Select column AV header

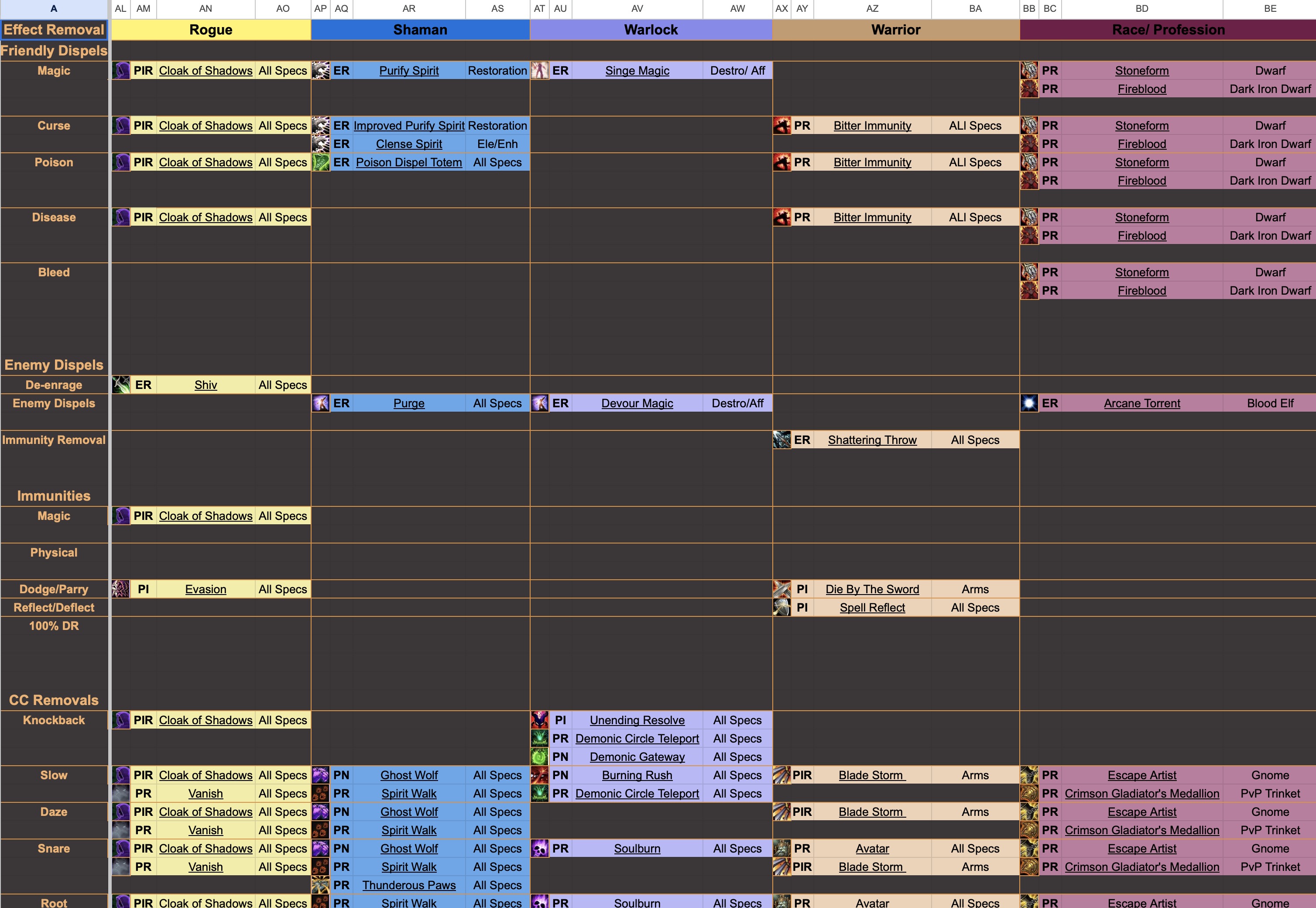(637, 9)
